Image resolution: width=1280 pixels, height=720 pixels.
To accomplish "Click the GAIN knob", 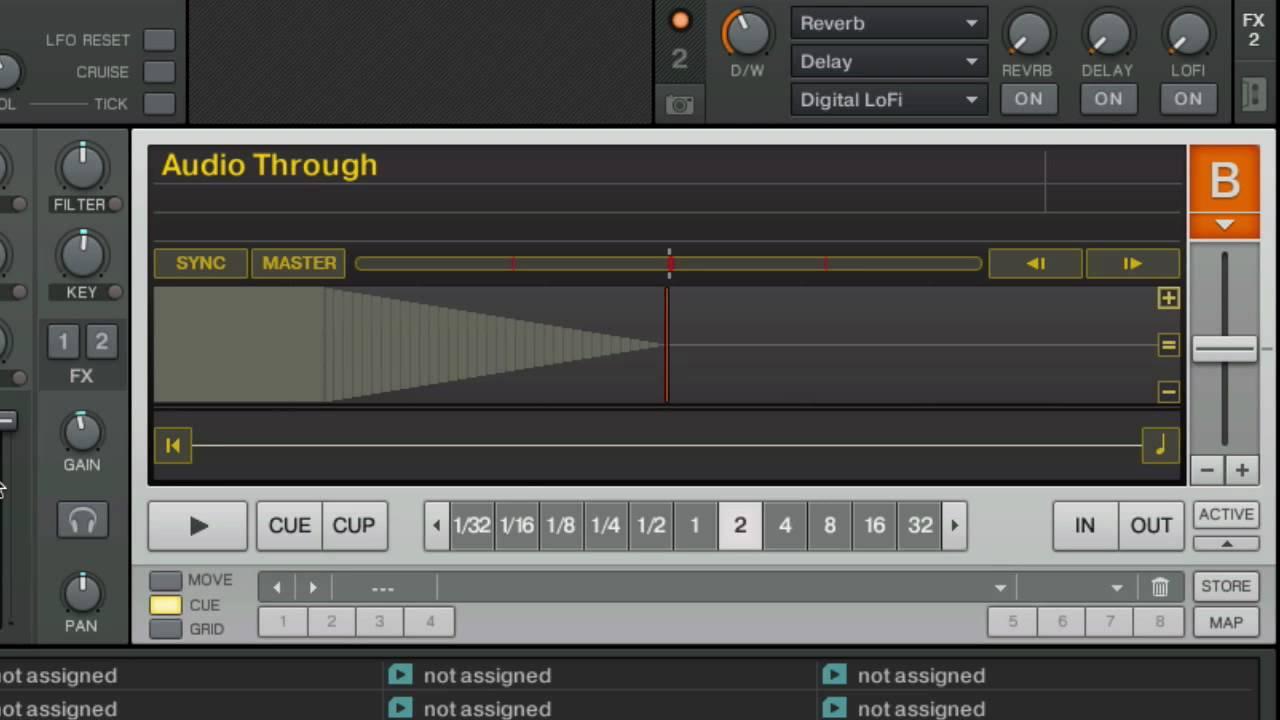I will (82, 431).
